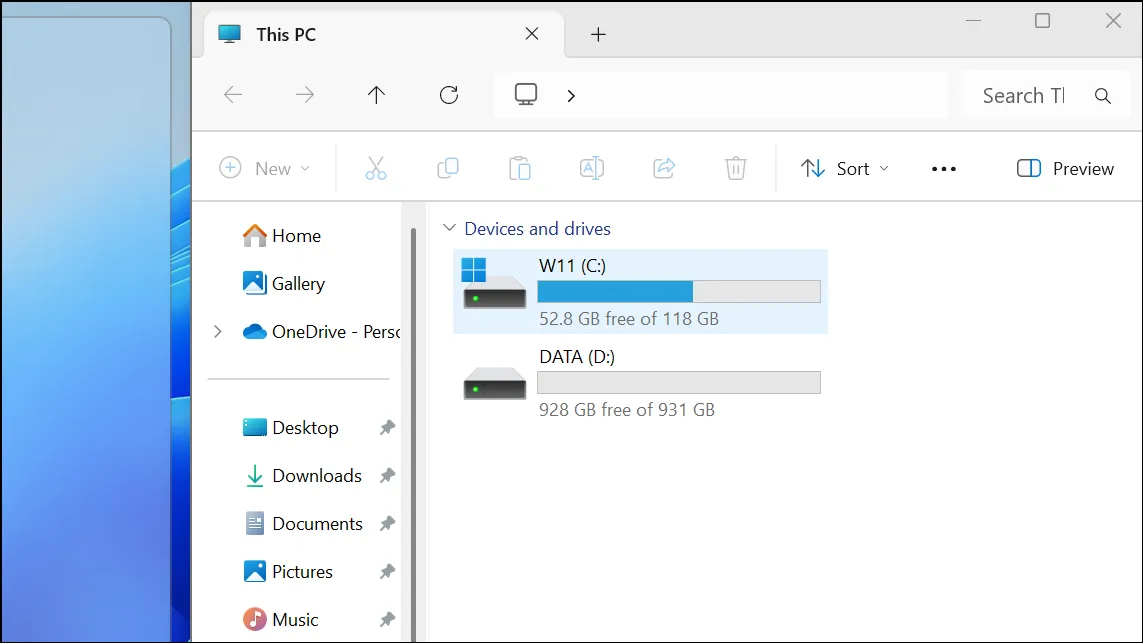Click the Delete trash icon

(736, 168)
